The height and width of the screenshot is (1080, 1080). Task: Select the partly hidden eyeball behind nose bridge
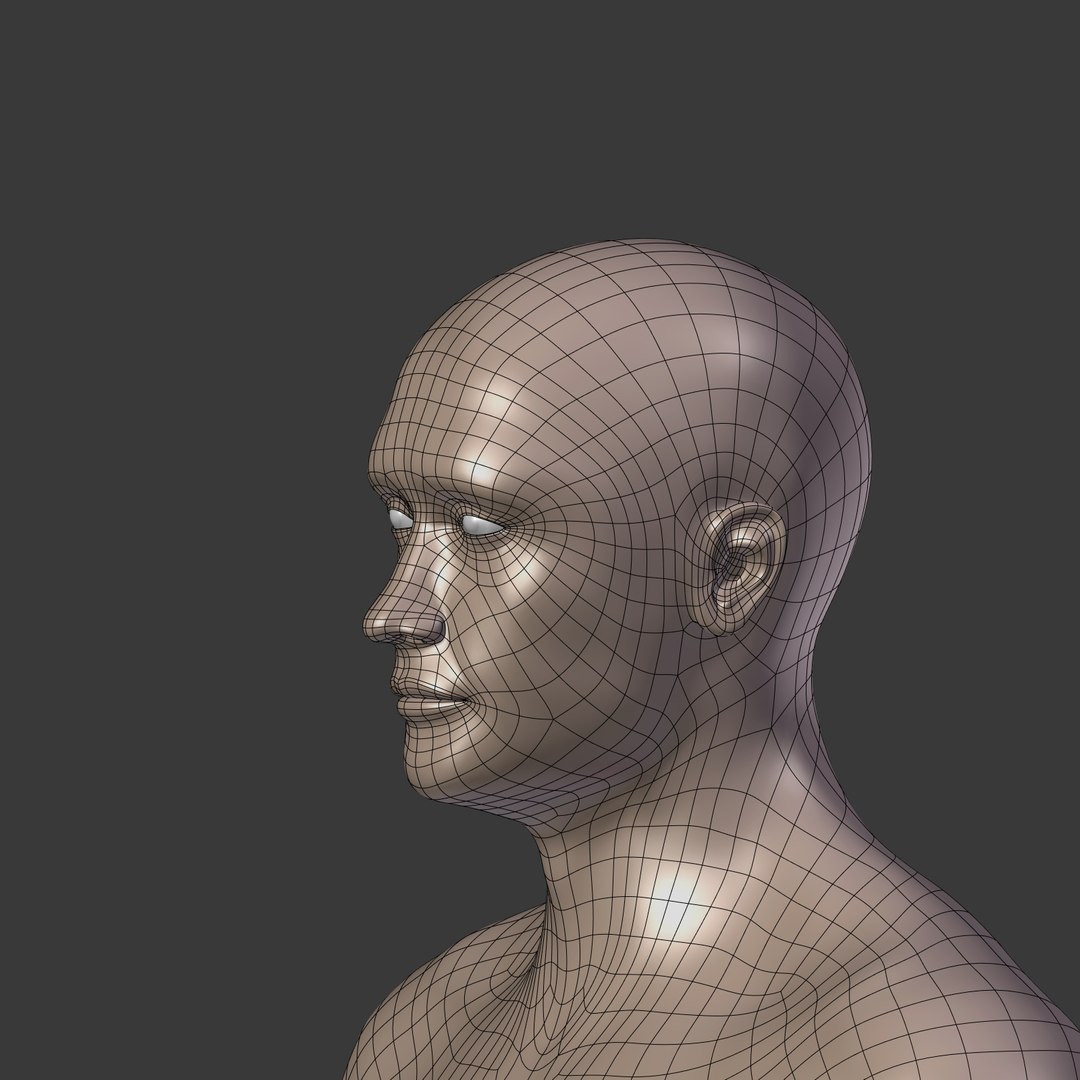401,519
